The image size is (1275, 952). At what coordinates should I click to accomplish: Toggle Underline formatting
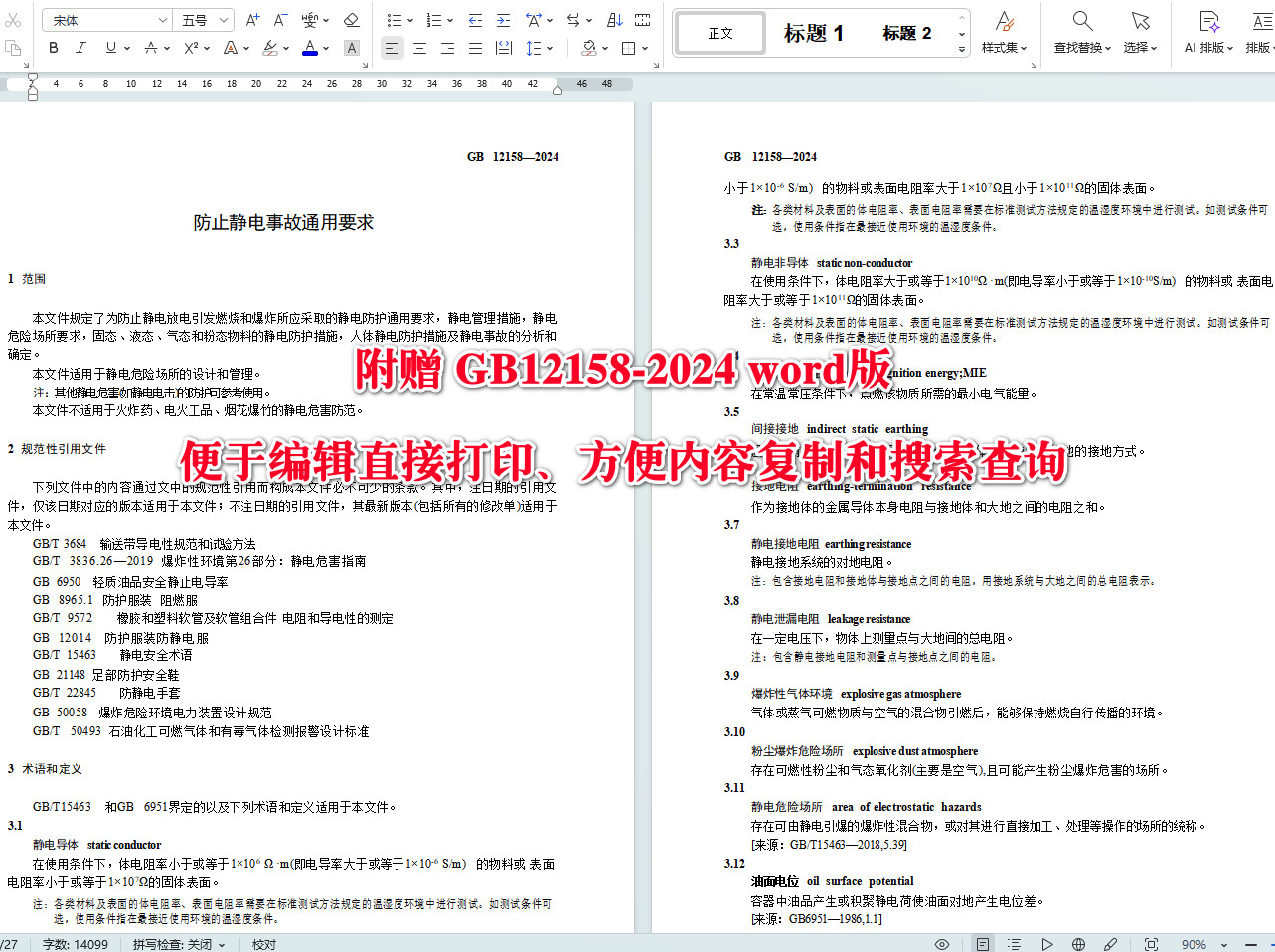click(x=110, y=47)
